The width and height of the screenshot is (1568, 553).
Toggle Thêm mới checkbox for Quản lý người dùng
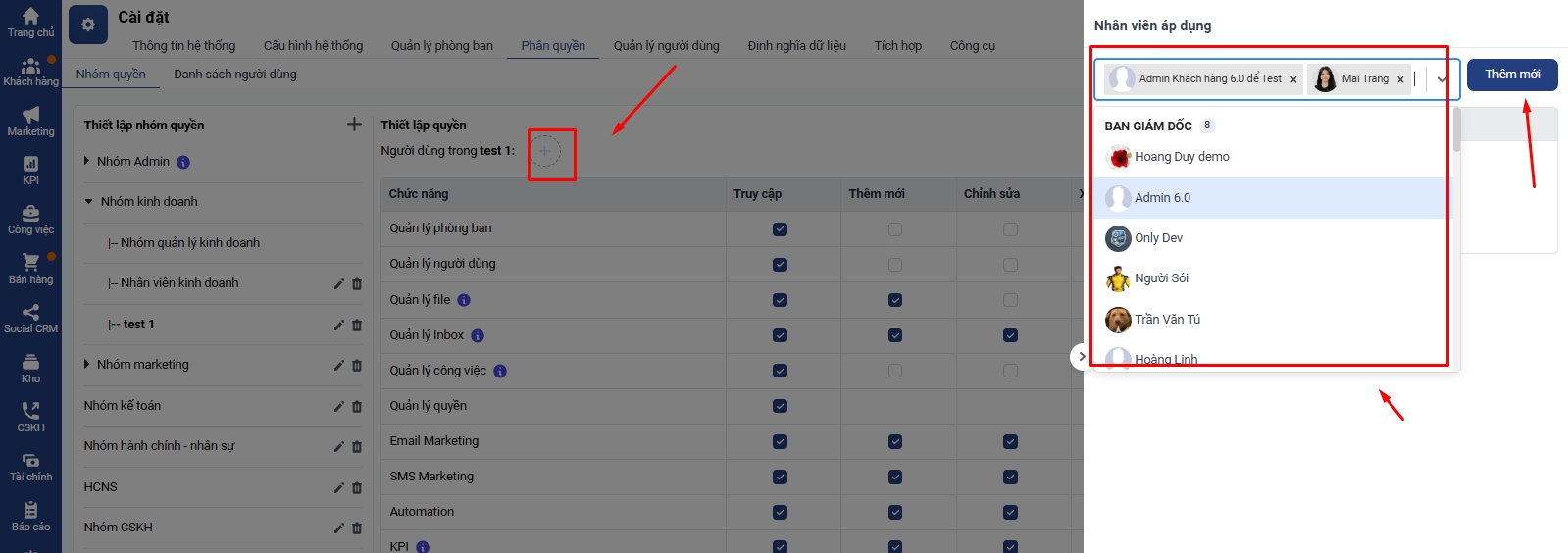coord(894,265)
